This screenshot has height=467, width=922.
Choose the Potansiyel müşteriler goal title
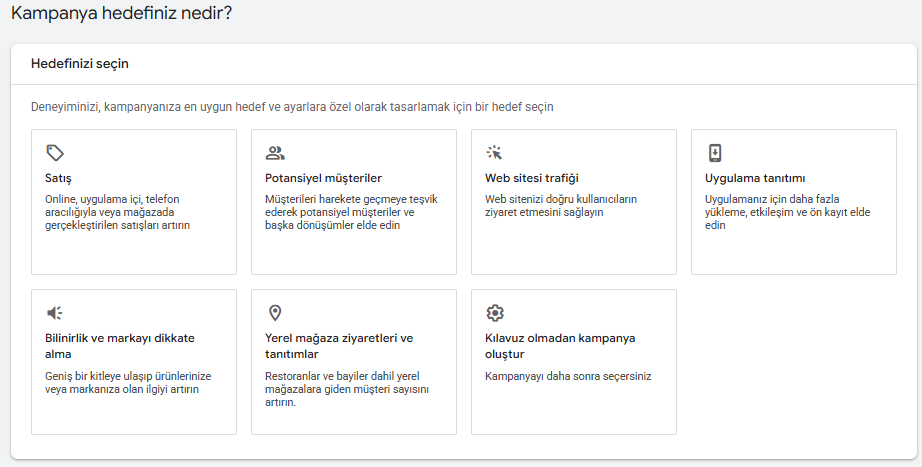pyautogui.click(x=316, y=178)
